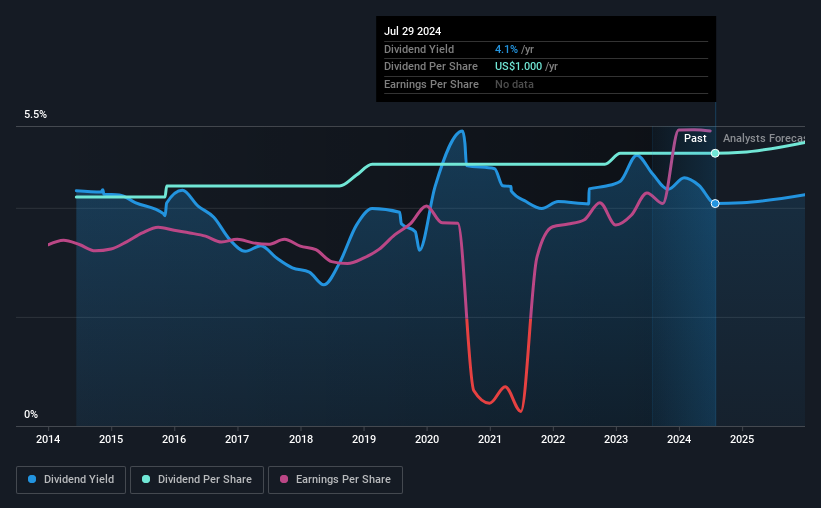Select the 2024 label on the x-axis
The height and width of the screenshot is (508, 821).
tap(679, 439)
